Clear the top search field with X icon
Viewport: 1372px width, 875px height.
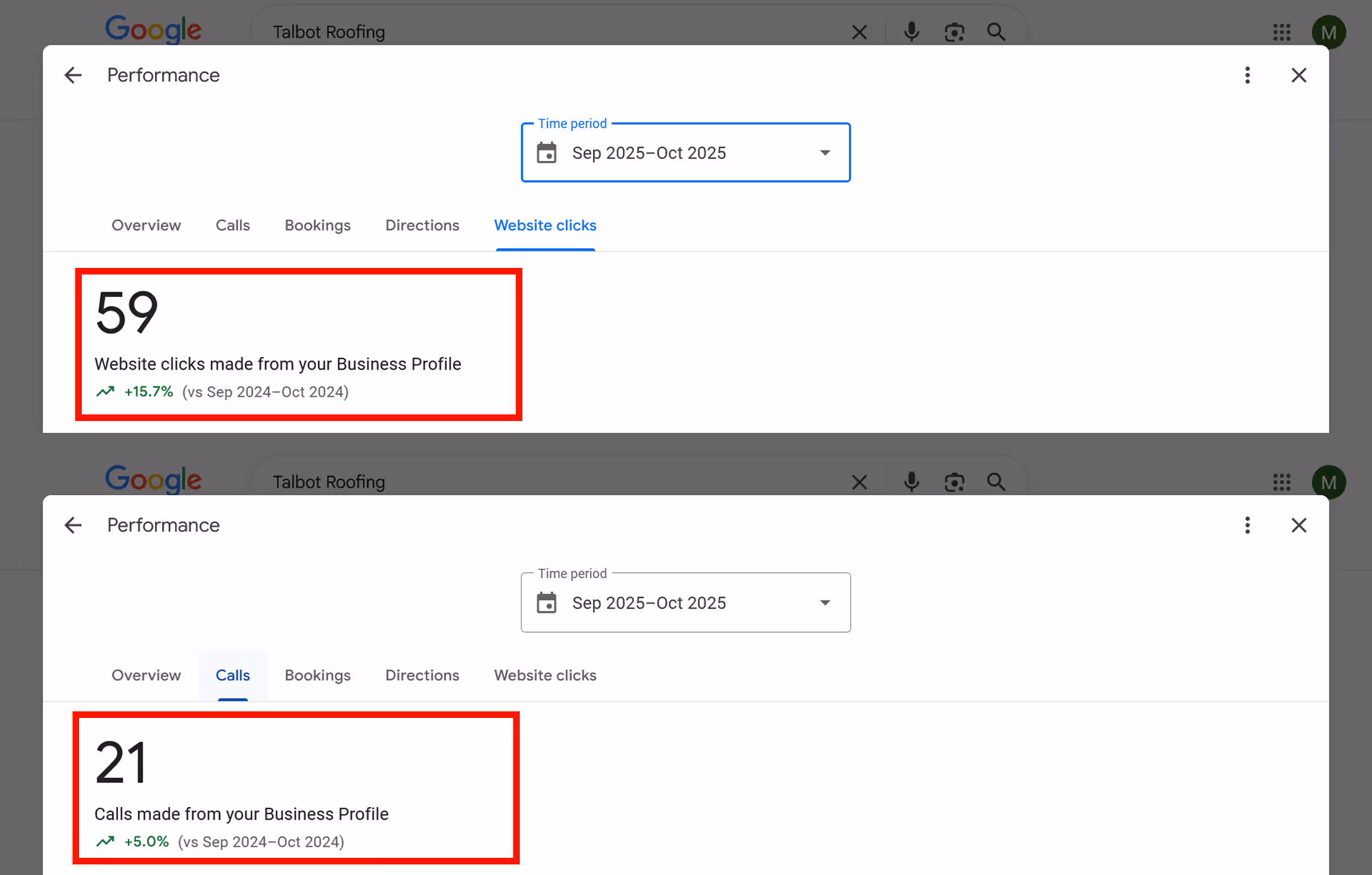(x=859, y=32)
